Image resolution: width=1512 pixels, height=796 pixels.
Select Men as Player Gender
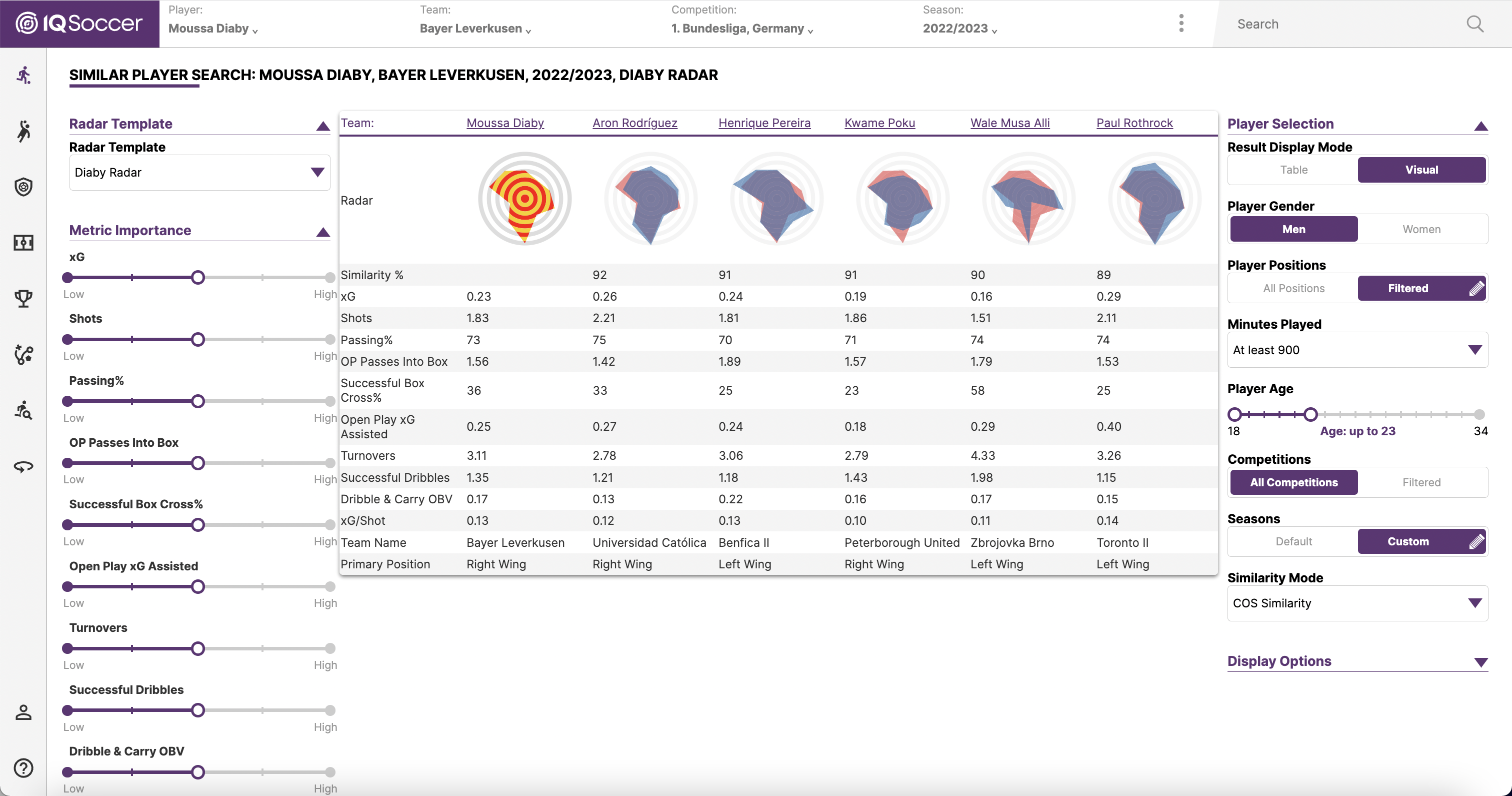tap(1293, 229)
